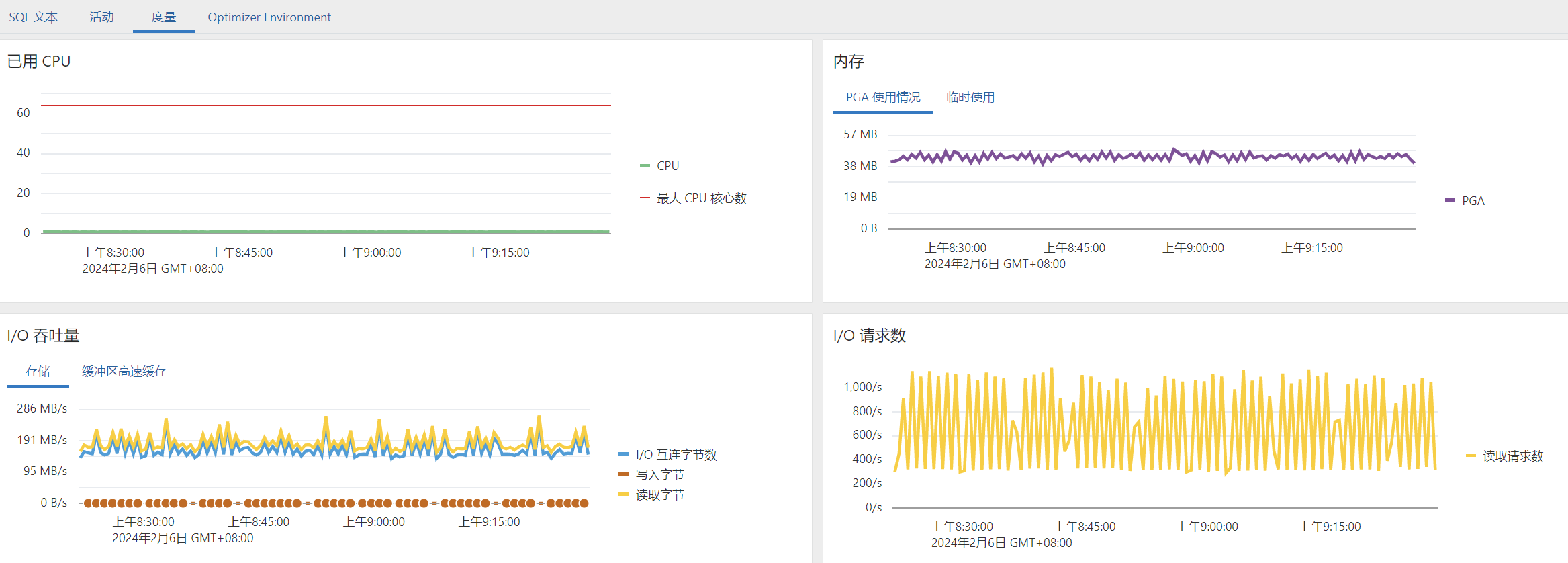Click the yellow 读取字节 legend swatch

623,494
